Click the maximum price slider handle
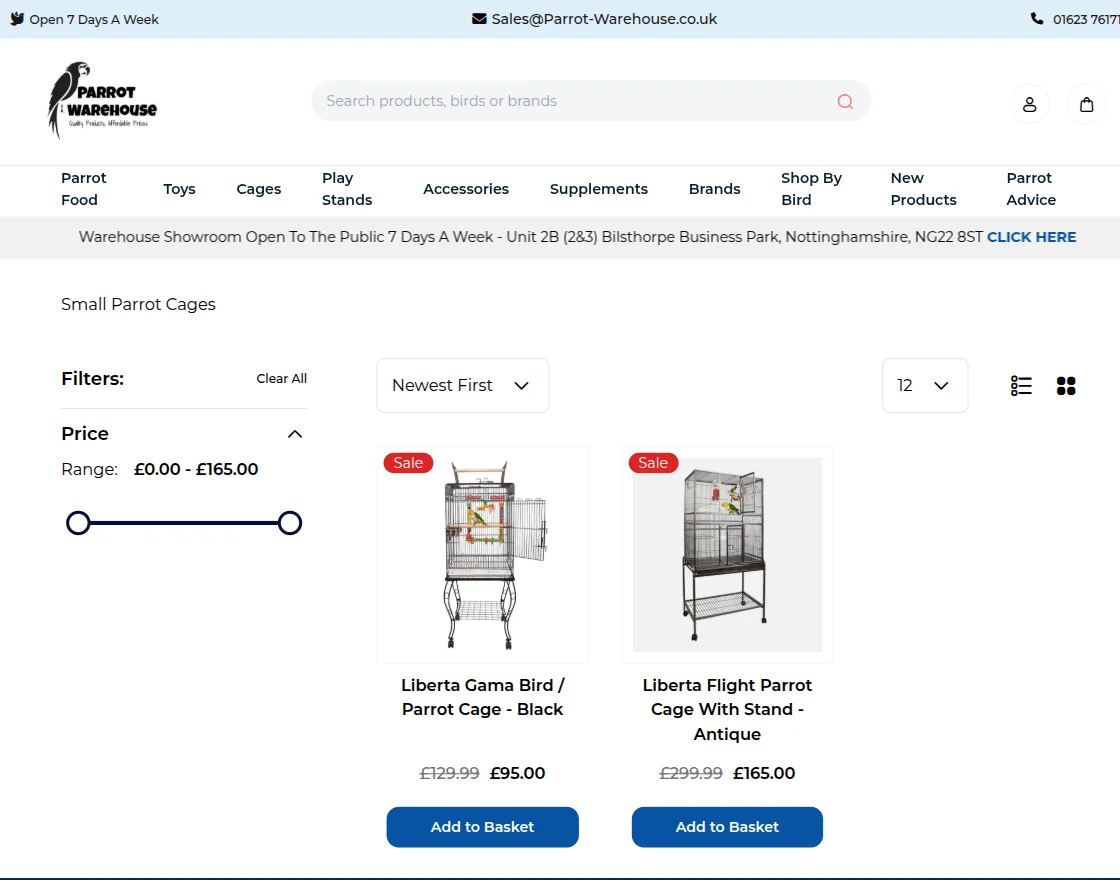Viewport: 1120px width, 880px height. [289, 523]
